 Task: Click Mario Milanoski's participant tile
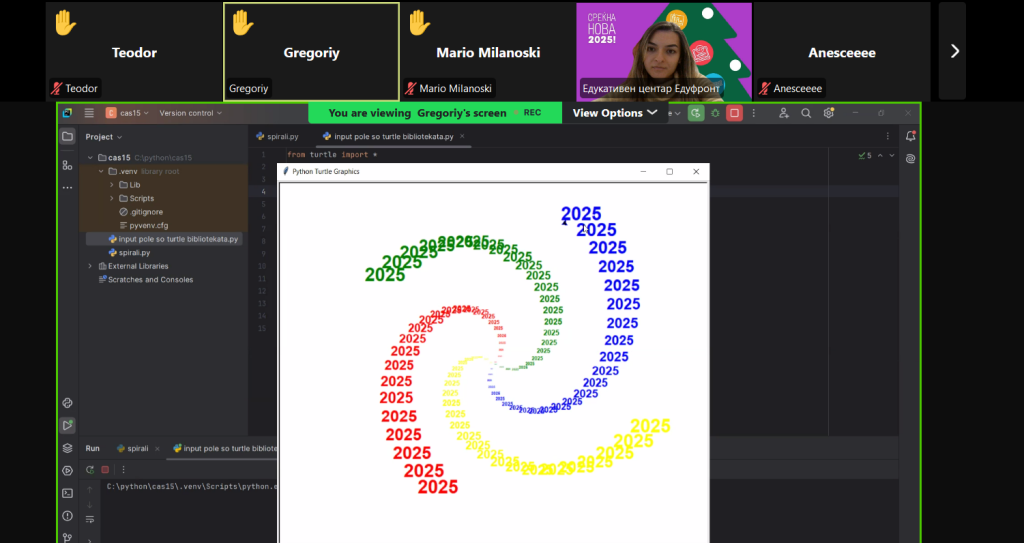tap(488, 52)
